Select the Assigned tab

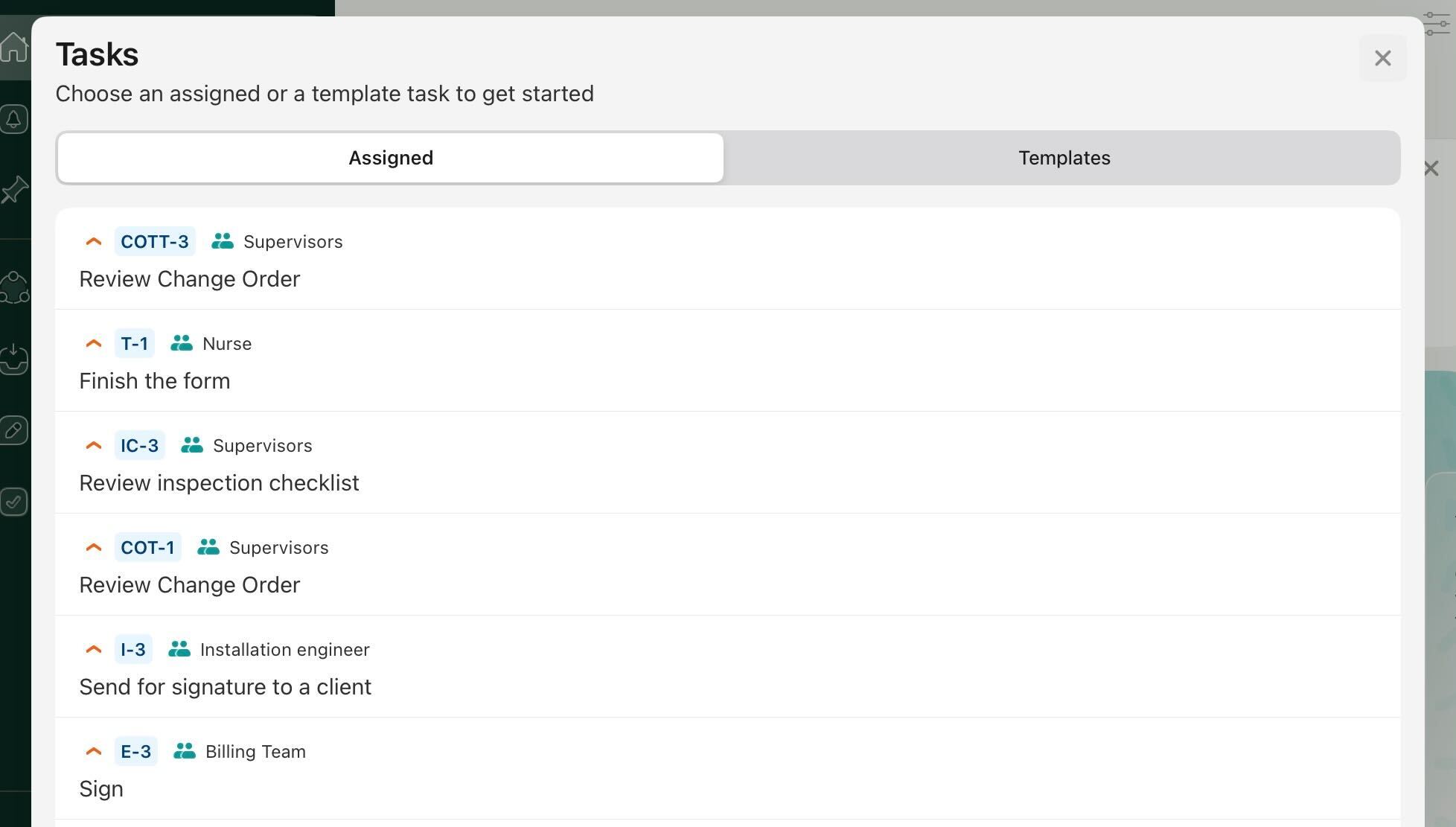[390, 158]
